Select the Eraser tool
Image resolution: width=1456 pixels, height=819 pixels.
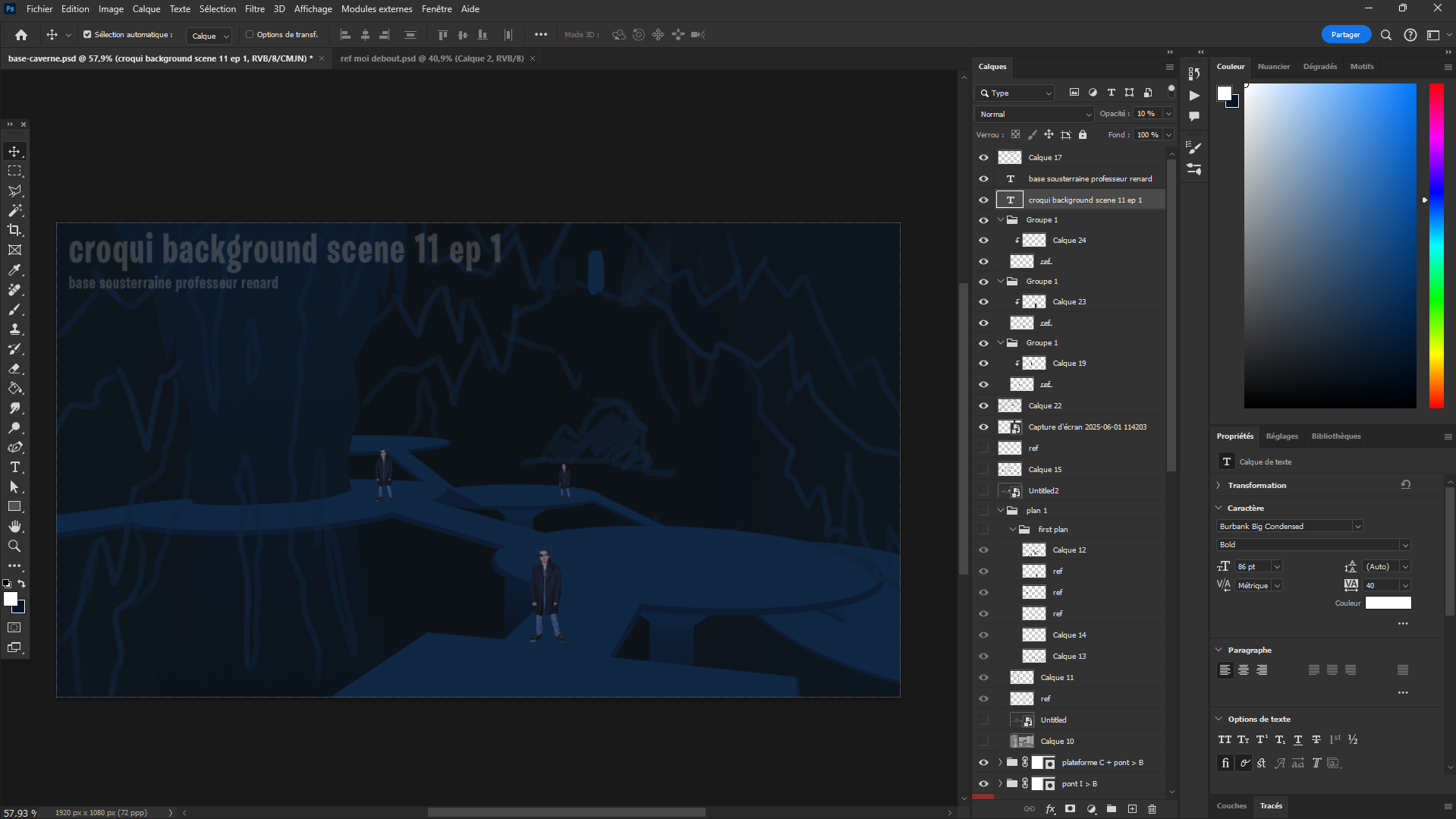point(14,369)
